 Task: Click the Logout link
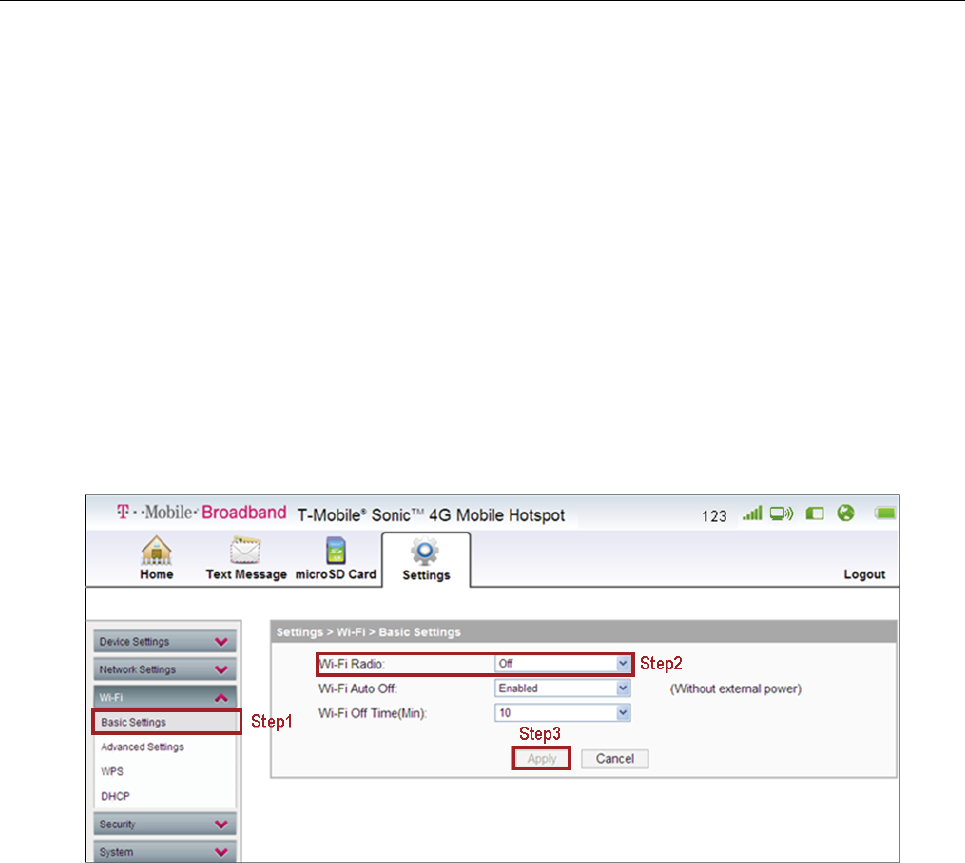coord(864,574)
